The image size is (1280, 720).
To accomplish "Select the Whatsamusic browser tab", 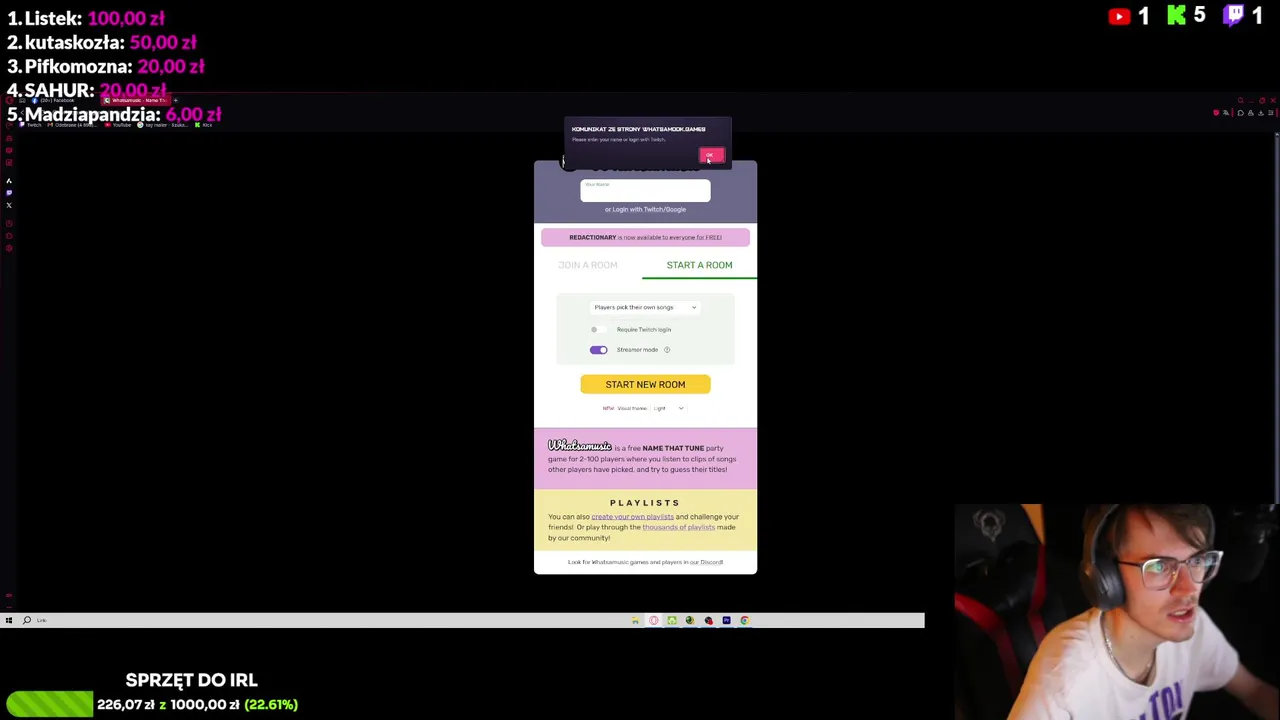I will (136, 100).
